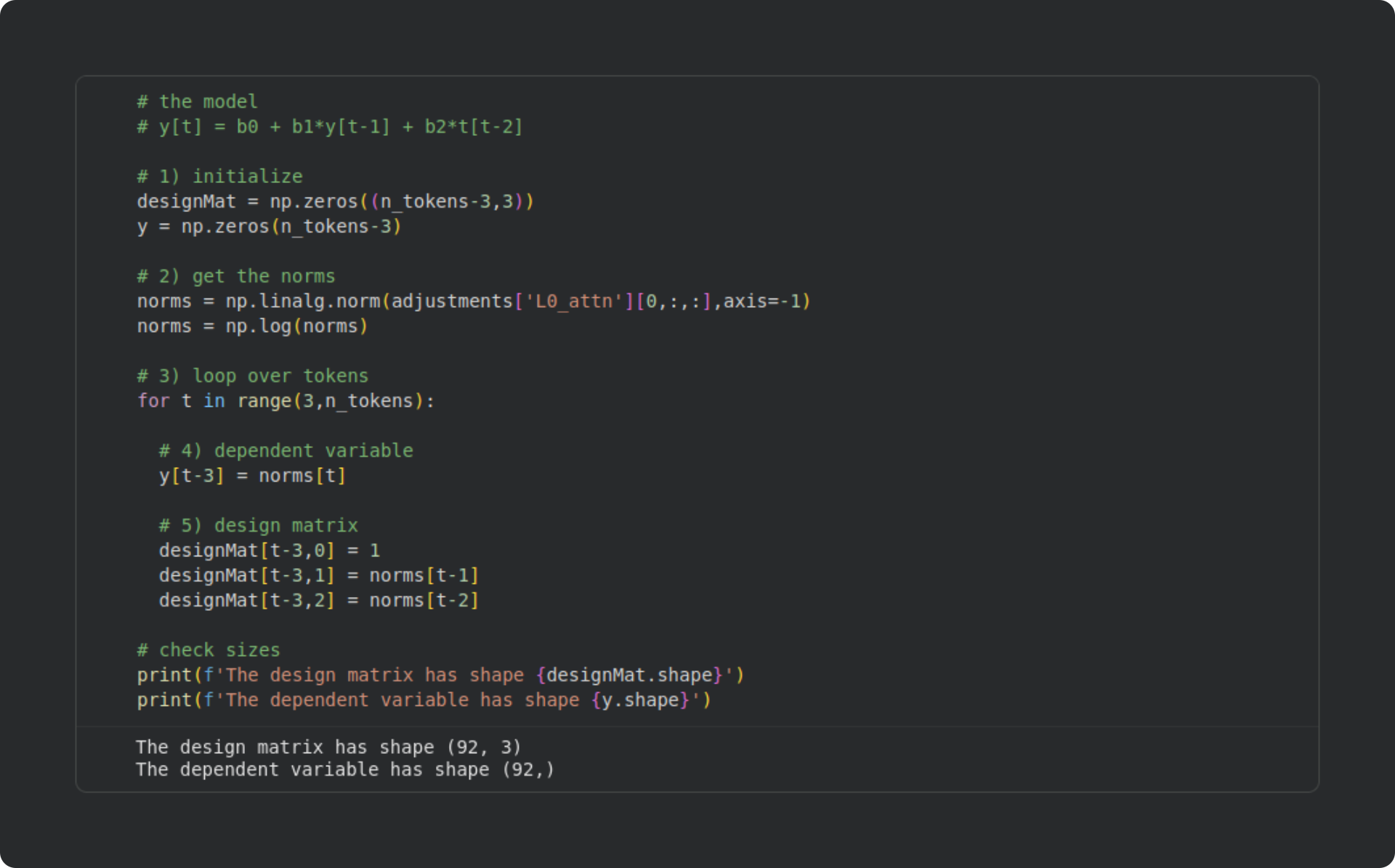The width and height of the screenshot is (1395, 868).
Task: Click the model equation comment with b0
Action: pyautogui.click(x=329, y=127)
